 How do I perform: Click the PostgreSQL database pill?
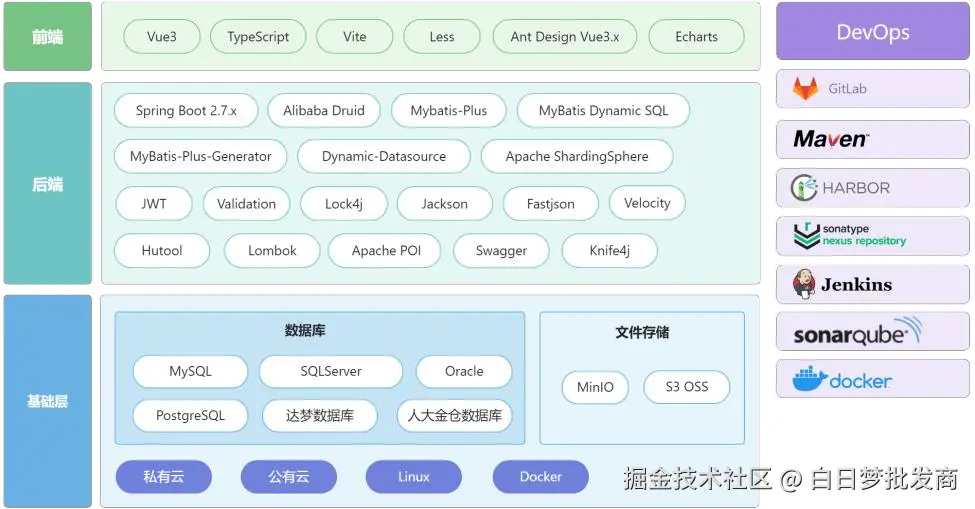[190, 415]
